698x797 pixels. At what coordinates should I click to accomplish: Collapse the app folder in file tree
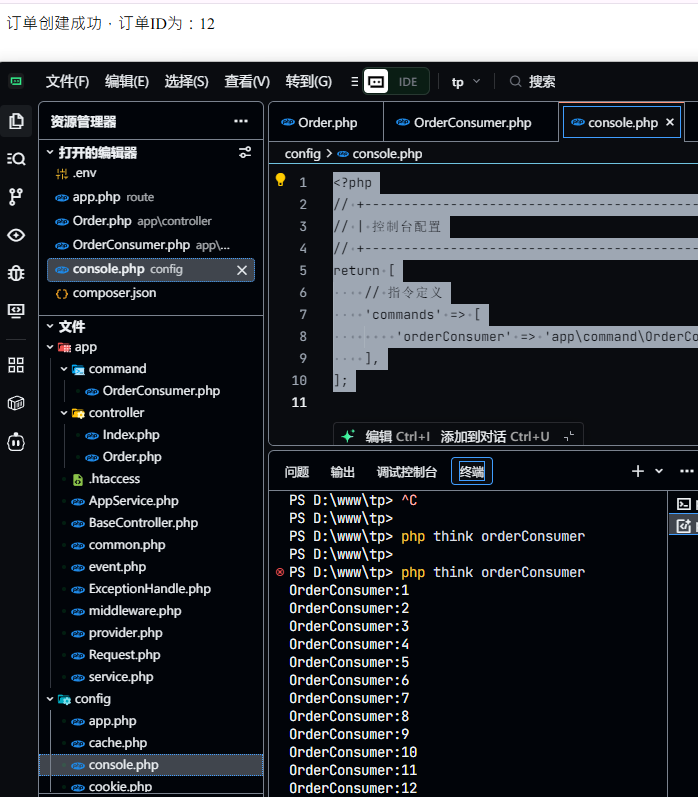coord(50,347)
